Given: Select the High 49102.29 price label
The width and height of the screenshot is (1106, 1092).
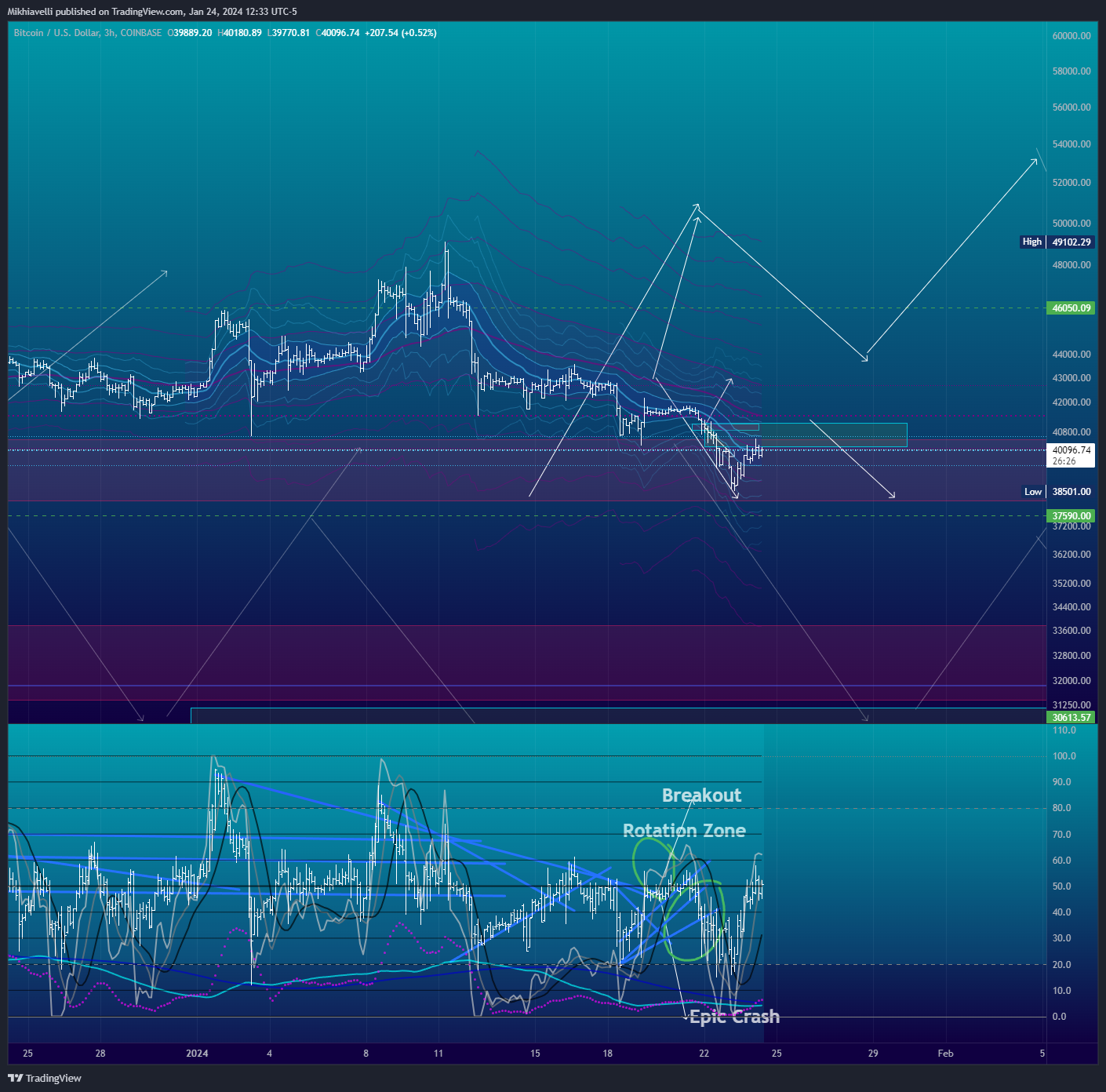Looking at the screenshot, I should pos(1057,242).
